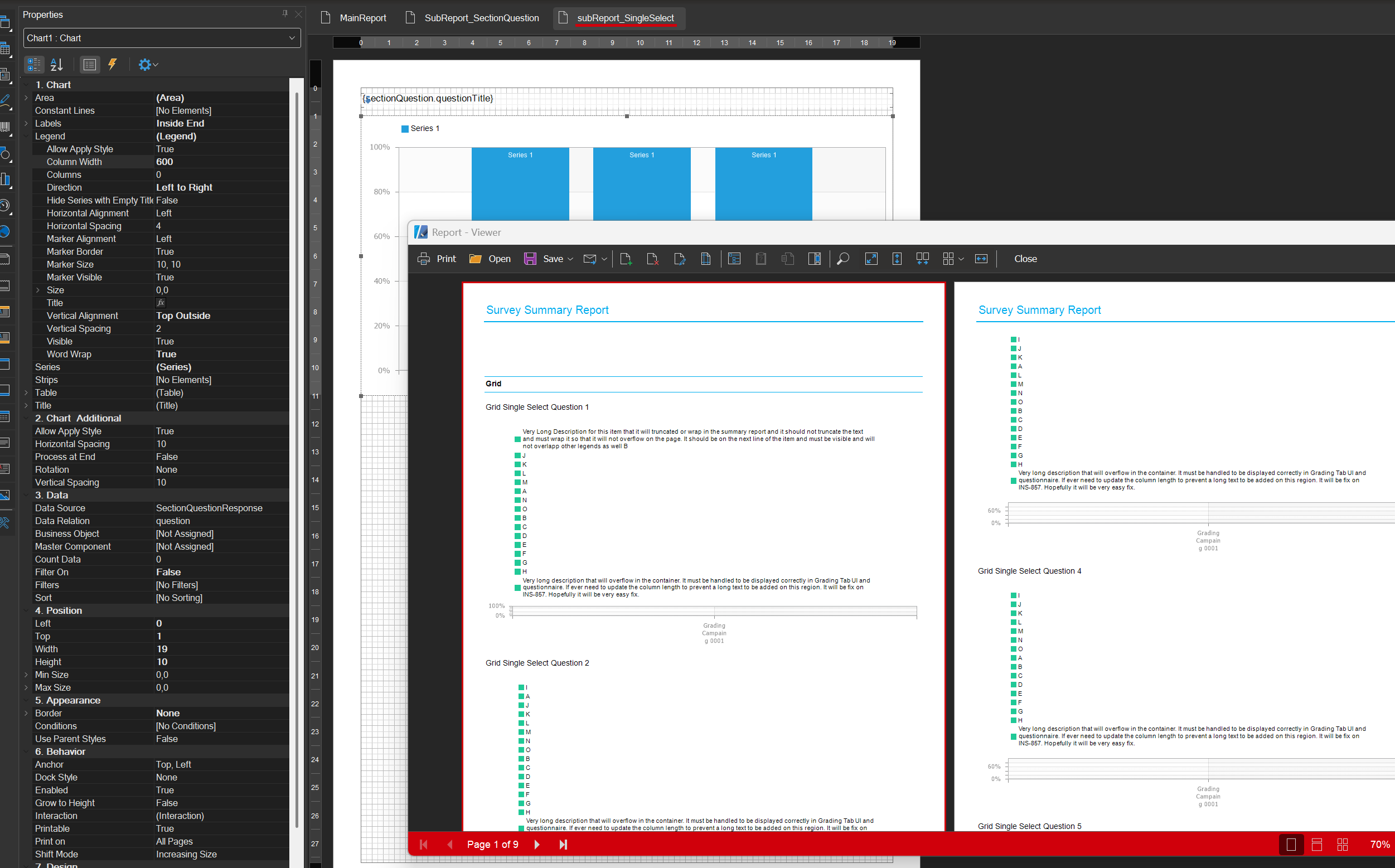Click the multiple pages grid icon

click(x=948, y=259)
